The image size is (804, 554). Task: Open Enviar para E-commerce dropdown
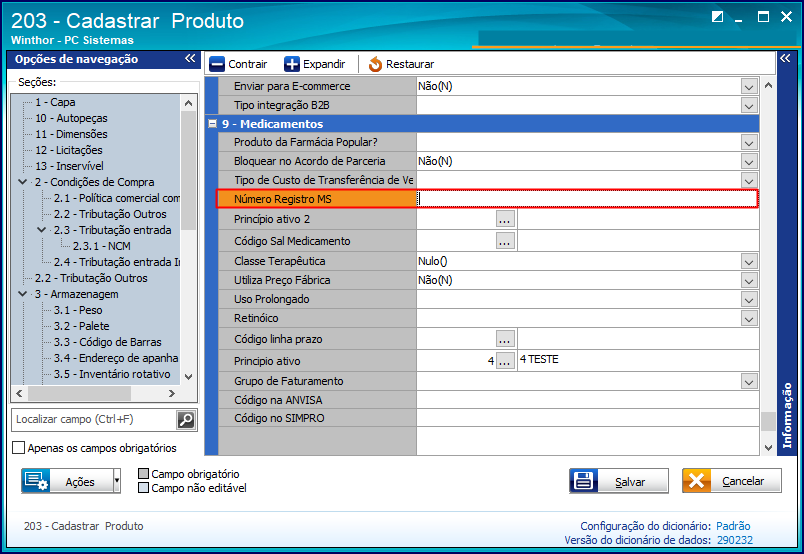coord(749,86)
